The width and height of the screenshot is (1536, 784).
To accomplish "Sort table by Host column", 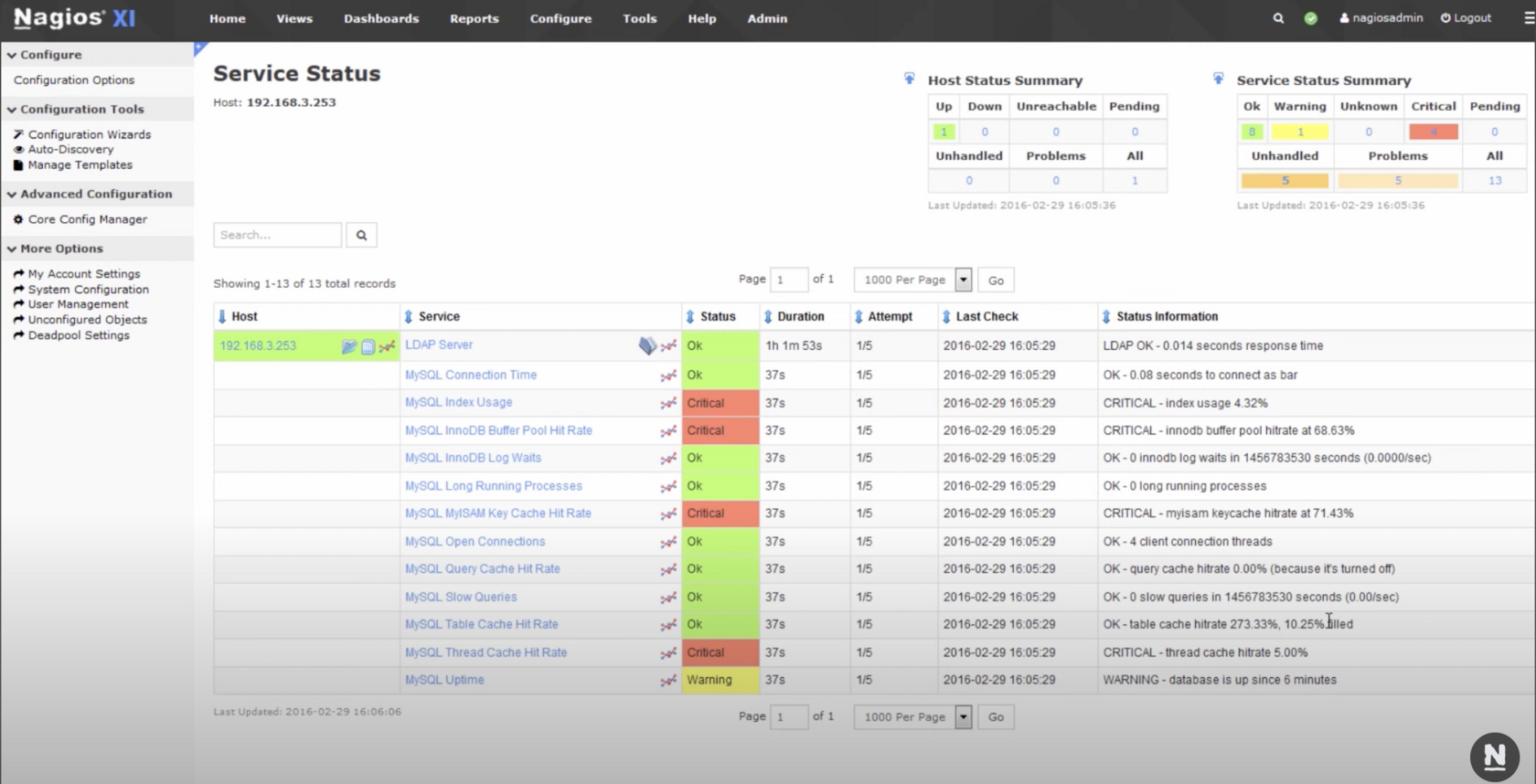I will point(238,316).
